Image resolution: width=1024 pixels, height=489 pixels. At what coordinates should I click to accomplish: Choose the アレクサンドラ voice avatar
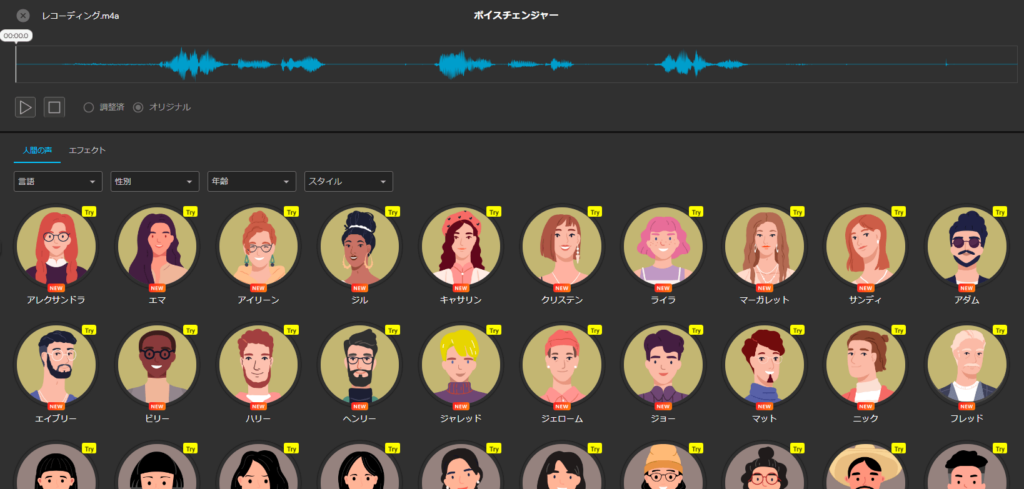56,247
